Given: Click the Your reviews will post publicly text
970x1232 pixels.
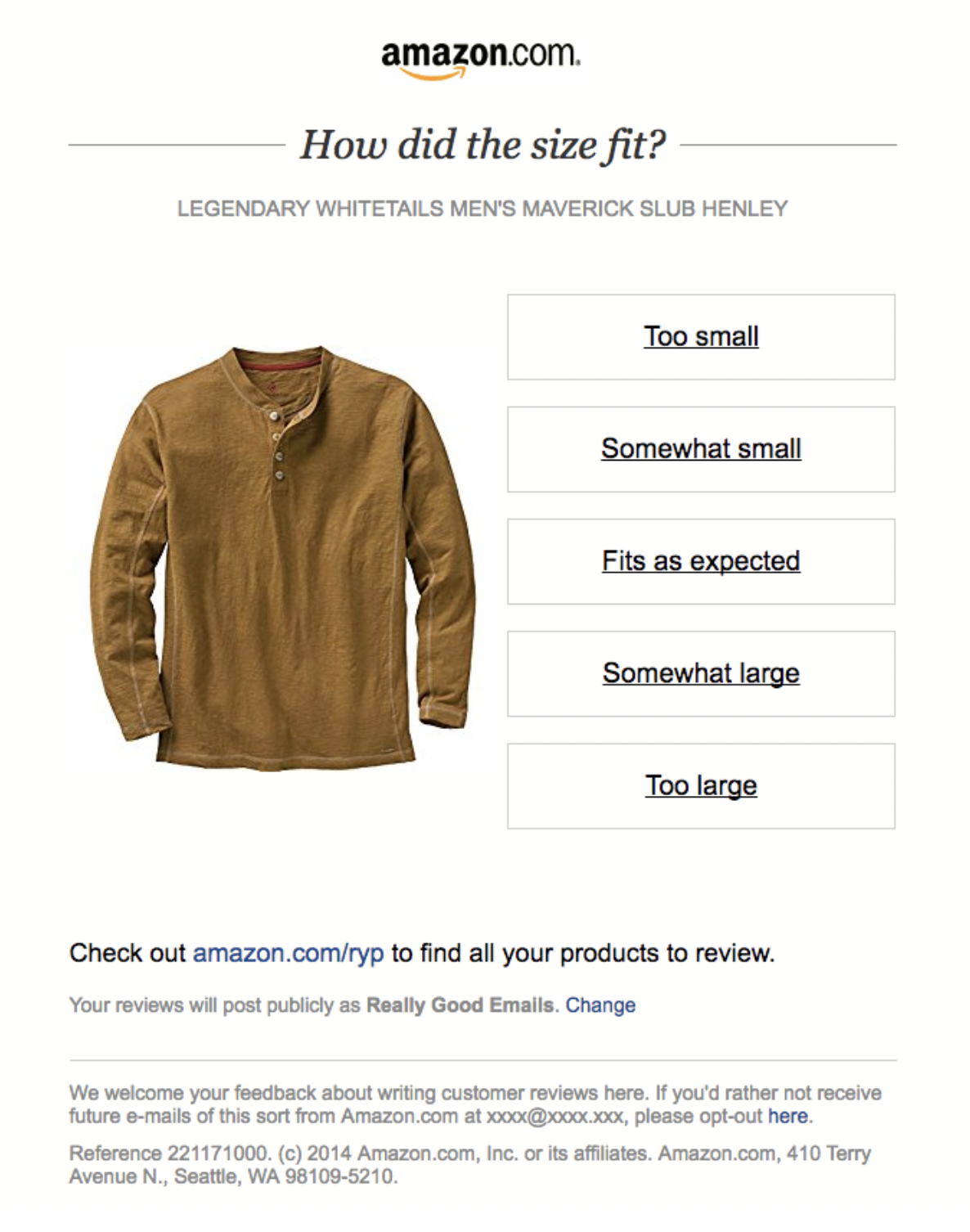Looking at the screenshot, I should (x=215, y=1005).
